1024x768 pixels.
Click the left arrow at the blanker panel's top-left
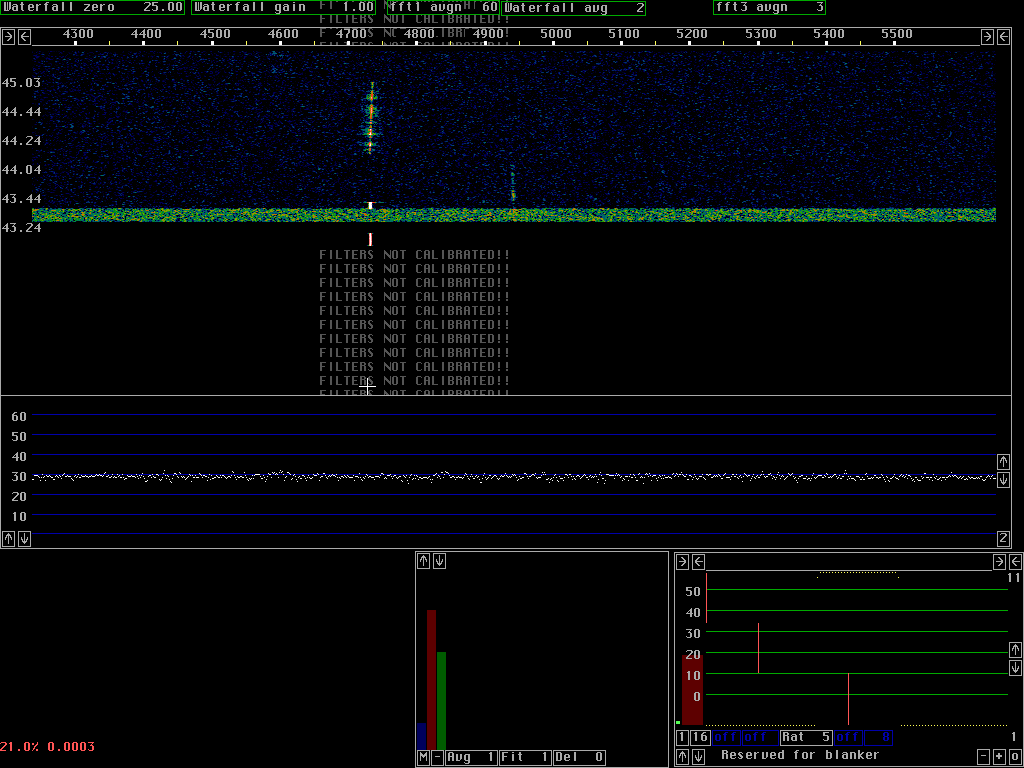(x=698, y=562)
